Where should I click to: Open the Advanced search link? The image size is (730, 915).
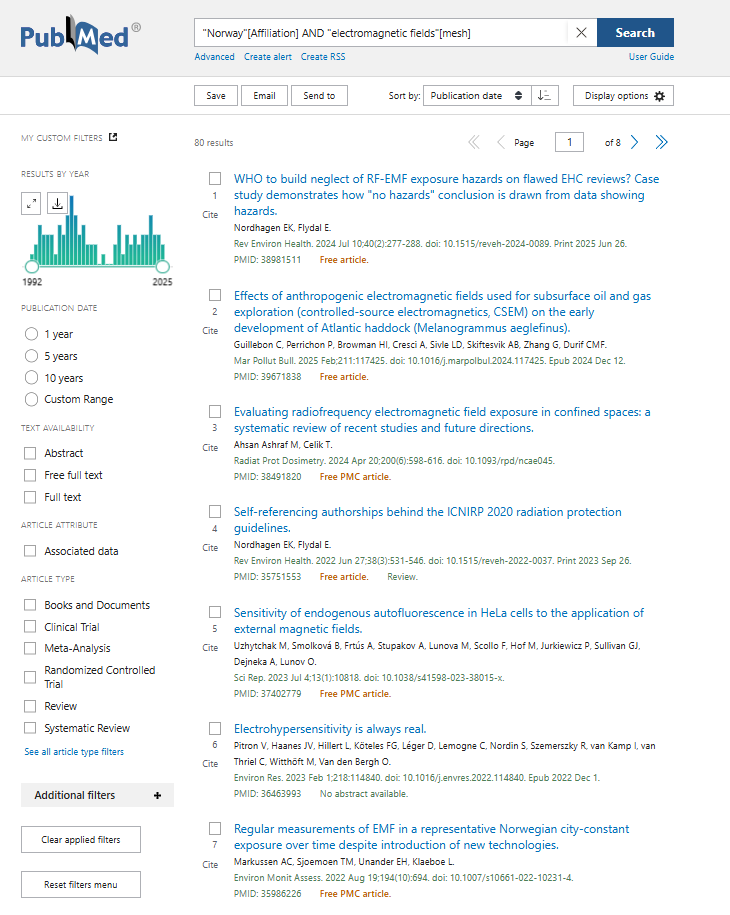click(x=214, y=57)
